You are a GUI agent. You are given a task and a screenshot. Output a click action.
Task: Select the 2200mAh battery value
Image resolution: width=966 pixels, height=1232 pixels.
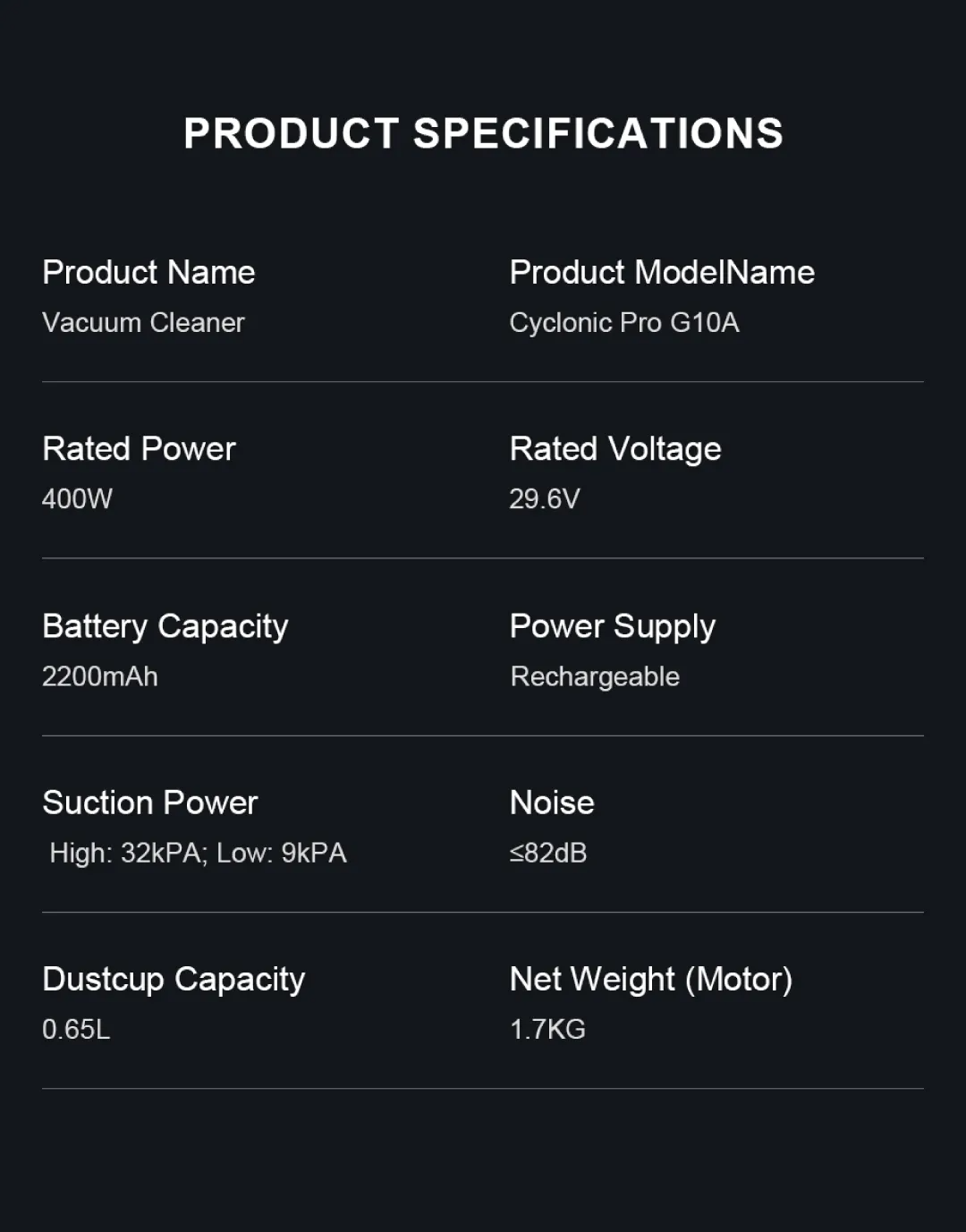click(x=100, y=675)
